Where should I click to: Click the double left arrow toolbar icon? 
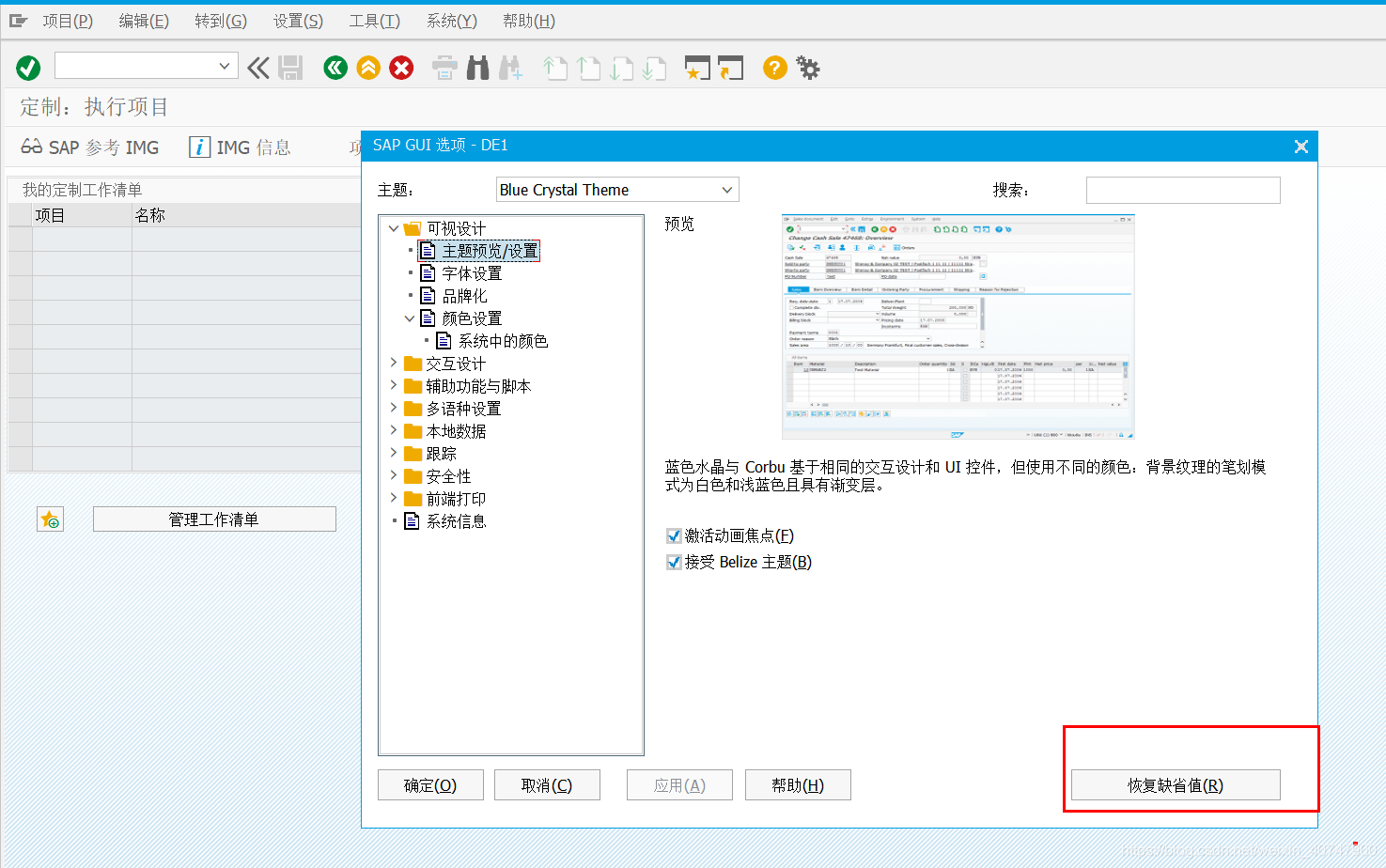click(258, 68)
